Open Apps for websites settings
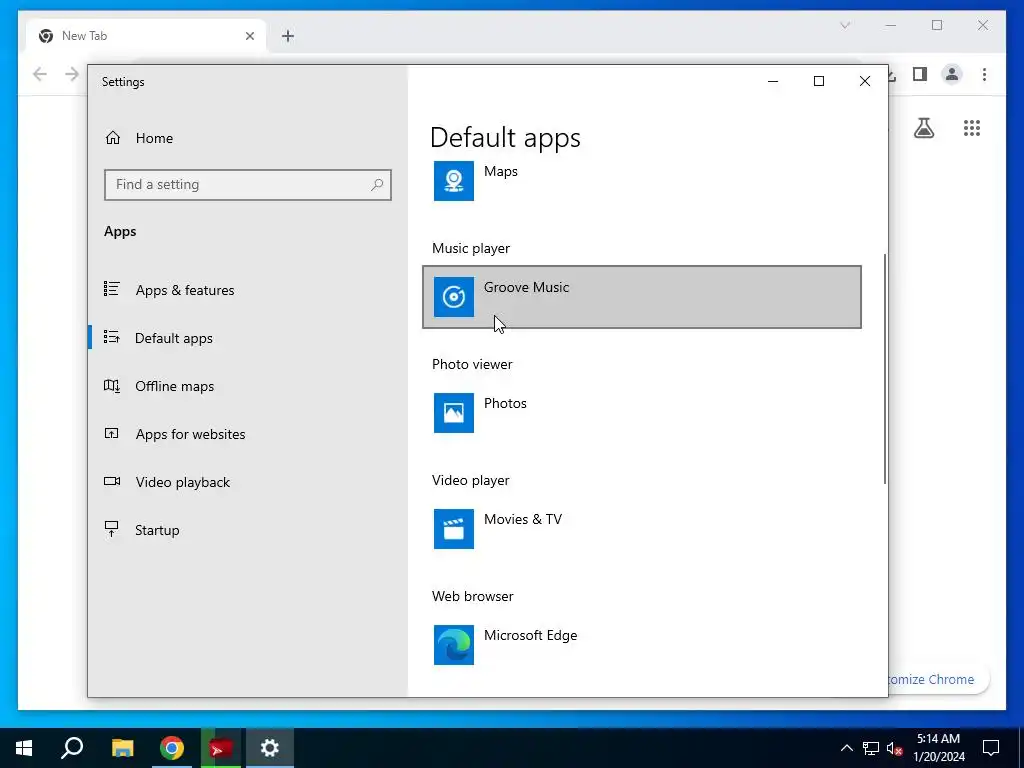This screenshot has height=768, width=1024. [191, 434]
